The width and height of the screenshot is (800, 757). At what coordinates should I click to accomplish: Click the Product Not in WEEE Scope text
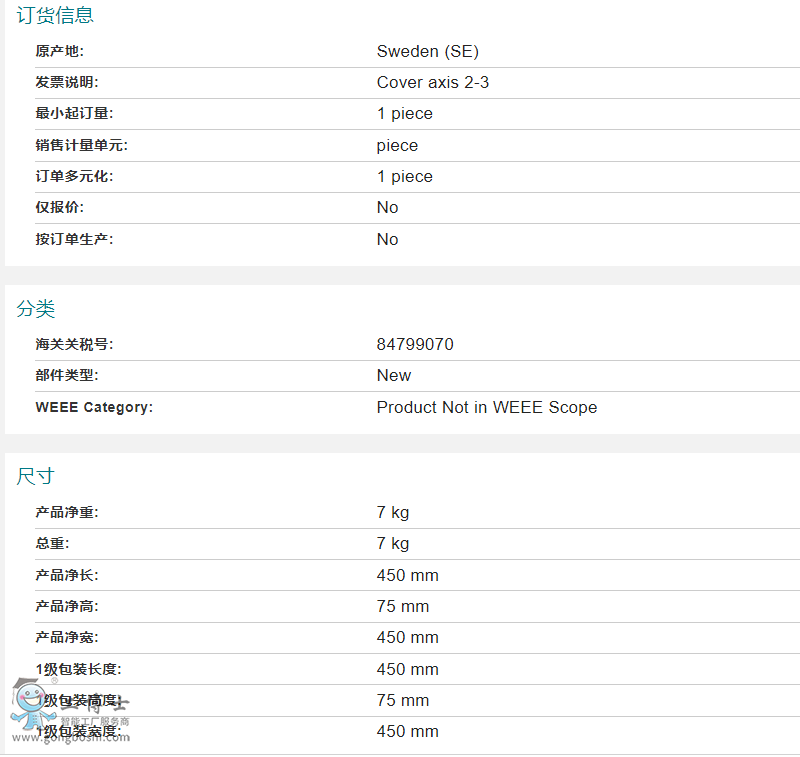coord(486,407)
